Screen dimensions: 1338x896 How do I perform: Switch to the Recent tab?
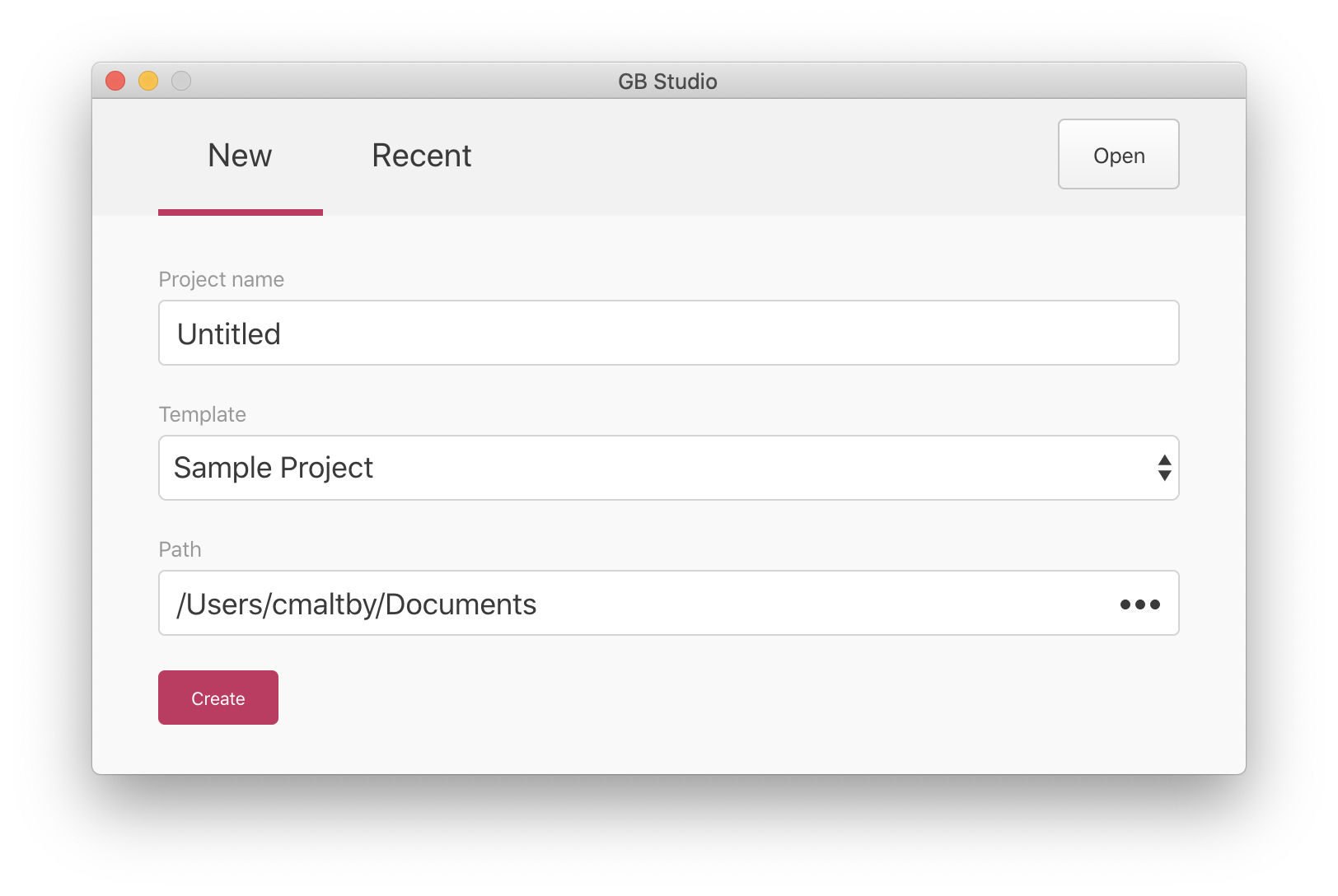point(421,156)
